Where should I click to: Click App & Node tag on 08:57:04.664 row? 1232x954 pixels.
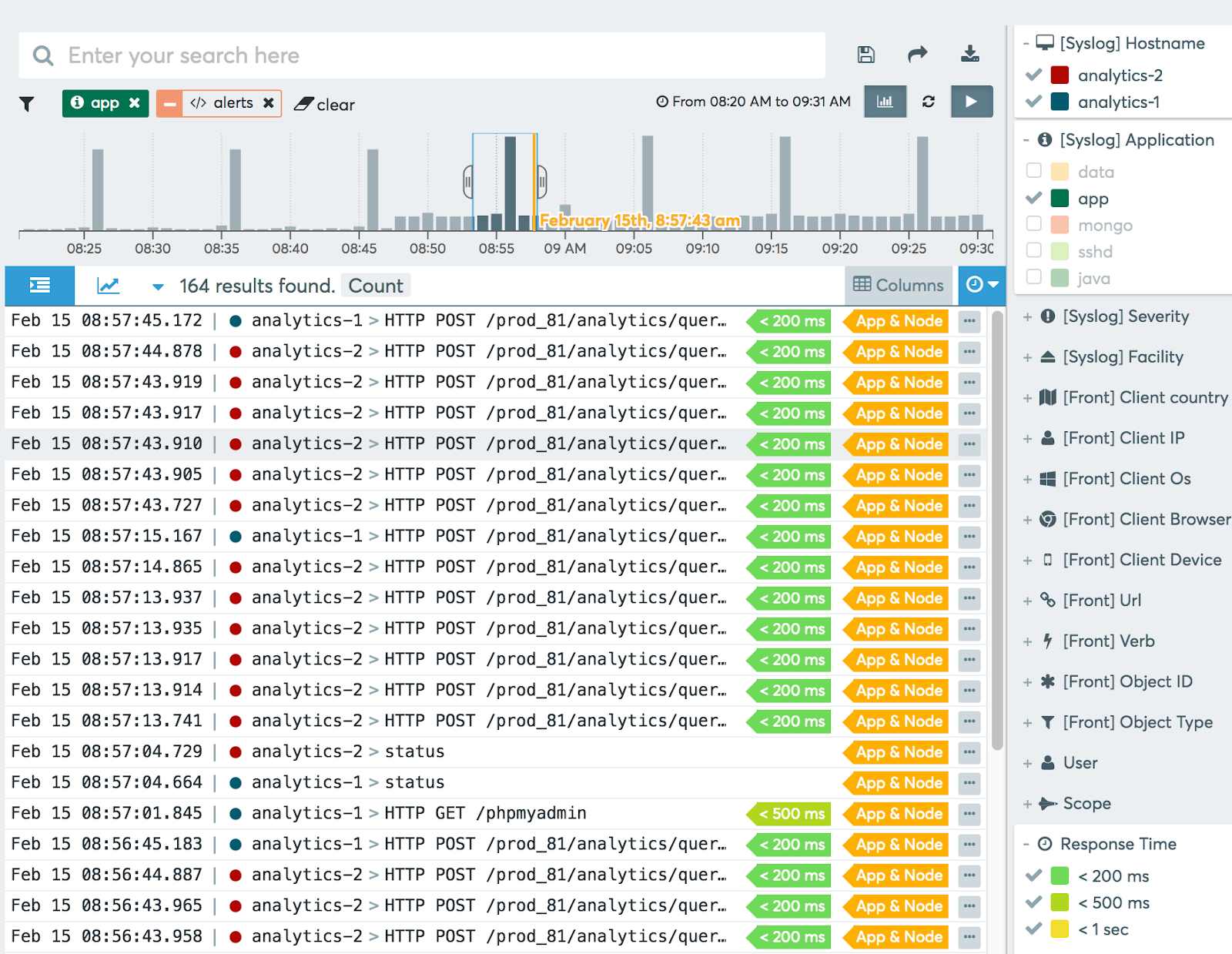(x=896, y=783)
